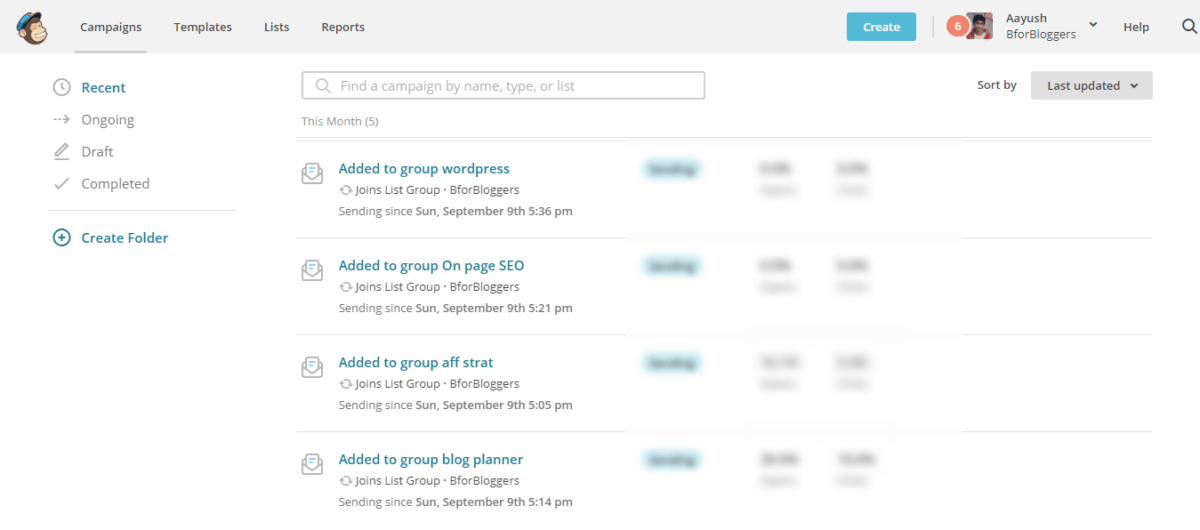Click the Mailchimp monkey logo
The width and height of the screenshot is (1200, 530).
32,27
